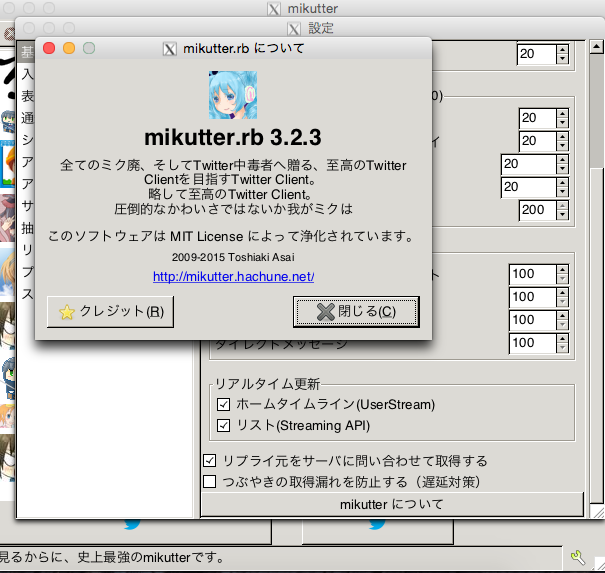Viewport: 605px width, 573px height.
Task: Toggle ホームタイムライン(UserStream) checkbox
Action: (x=223, y=404)
